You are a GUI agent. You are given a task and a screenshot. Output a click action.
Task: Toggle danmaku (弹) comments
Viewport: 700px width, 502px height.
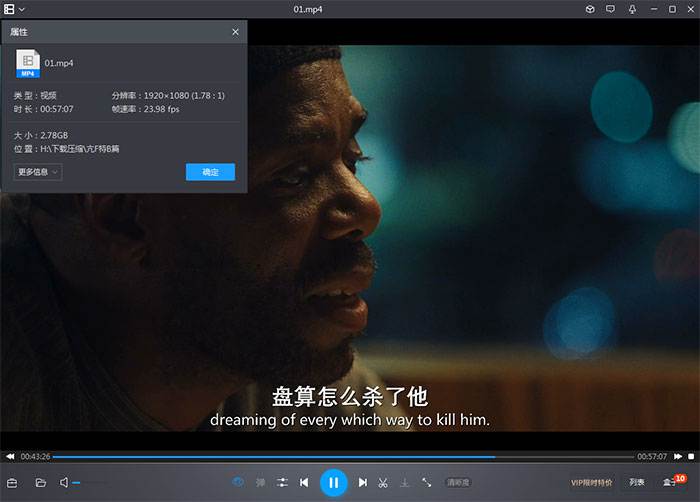pos(261,482)
